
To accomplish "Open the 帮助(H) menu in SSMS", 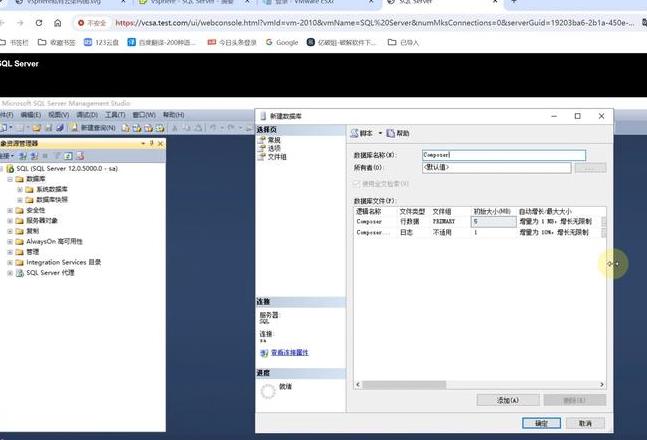I will click(x=173, y=115).
